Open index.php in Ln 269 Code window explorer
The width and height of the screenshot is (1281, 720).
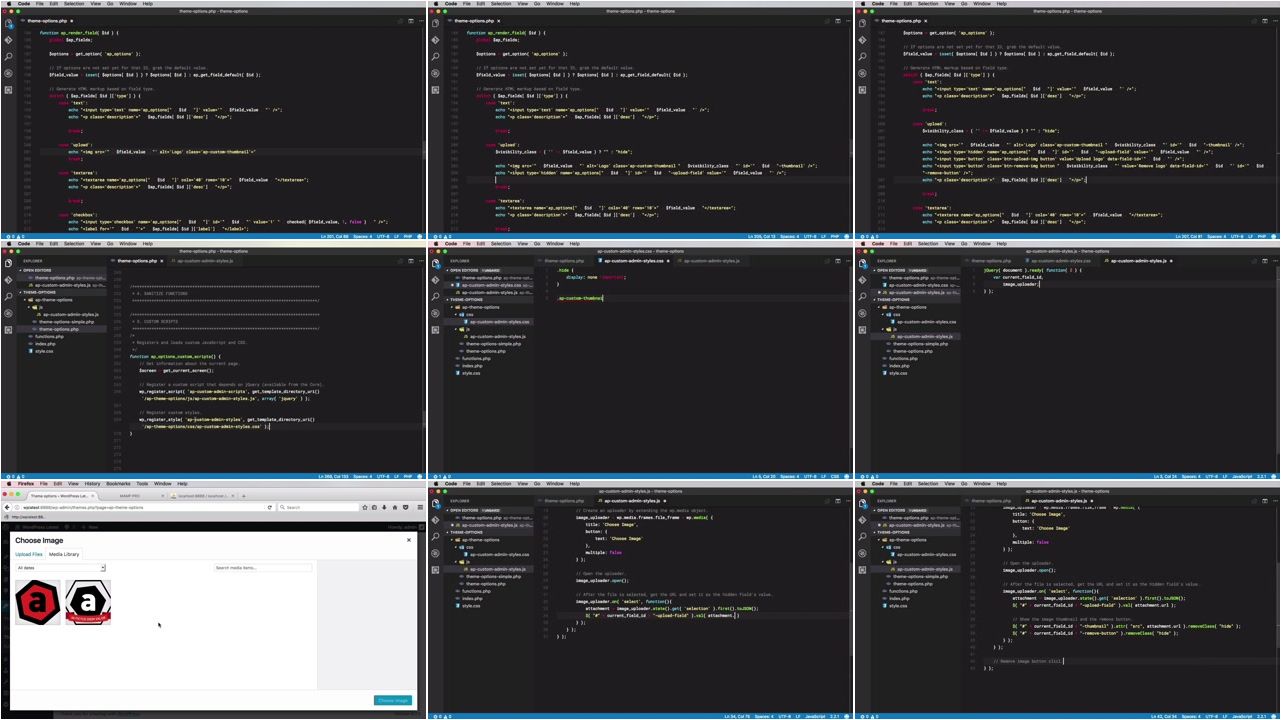tap(45, 344)
